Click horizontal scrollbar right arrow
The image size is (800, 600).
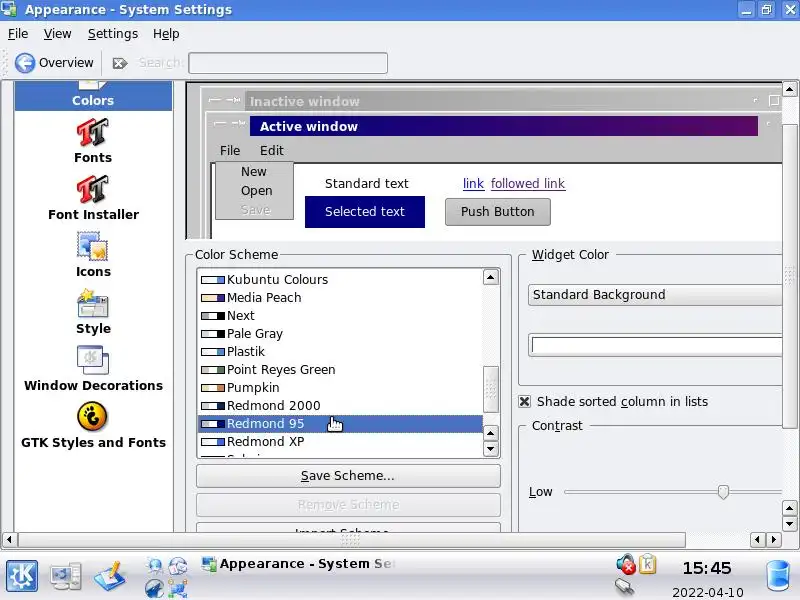[x=774, y=539]
